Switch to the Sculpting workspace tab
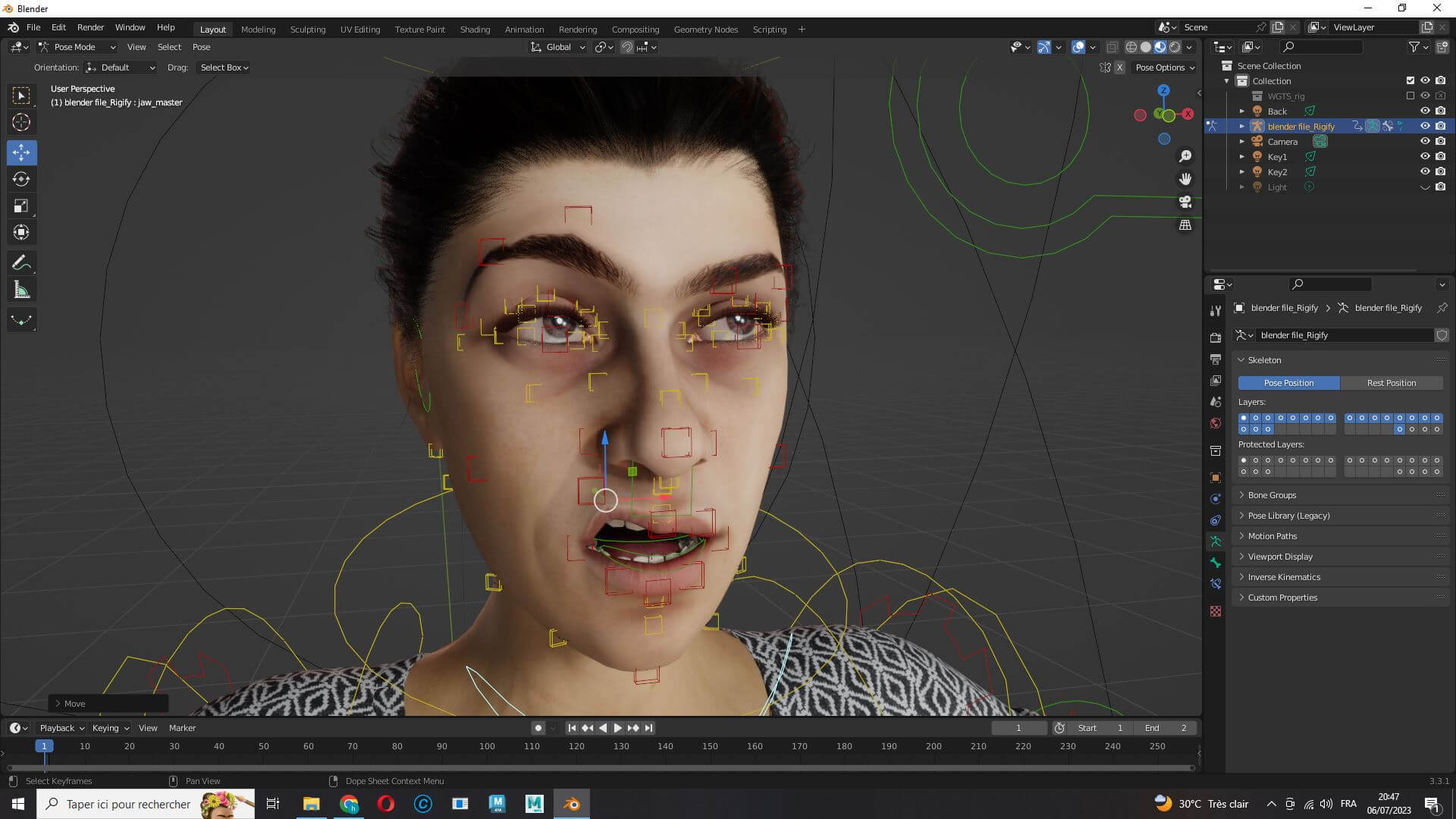The image size is (1456, 819). coord(307,30)
